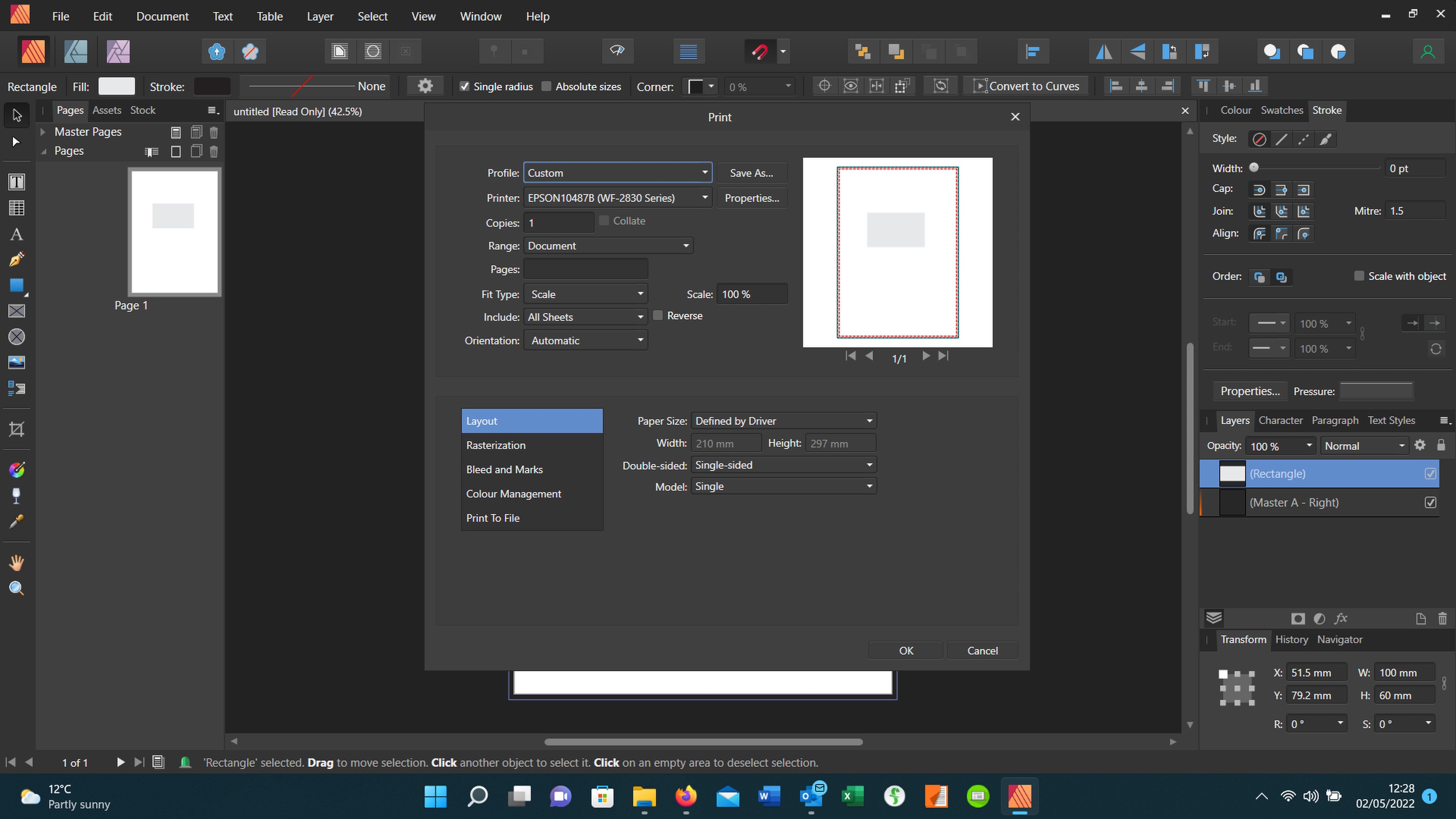This screenshot has height=819, width=1456.
Task: Click the printer Properties... button
Action: [751, 198]
